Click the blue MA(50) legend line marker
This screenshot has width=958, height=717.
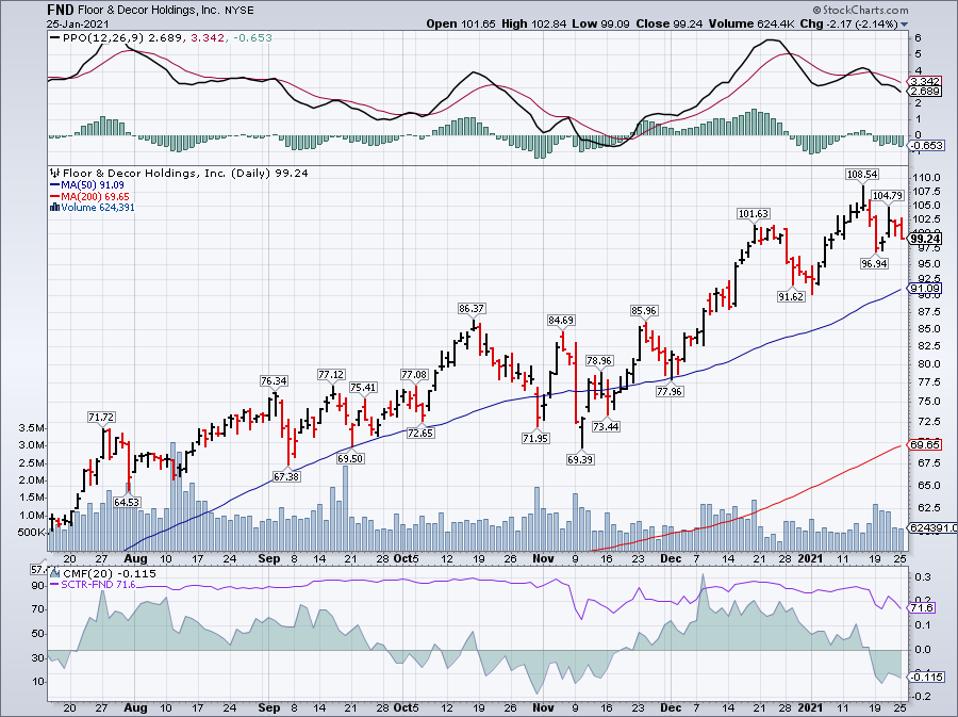pyautogui.click(x=51, y=184)
